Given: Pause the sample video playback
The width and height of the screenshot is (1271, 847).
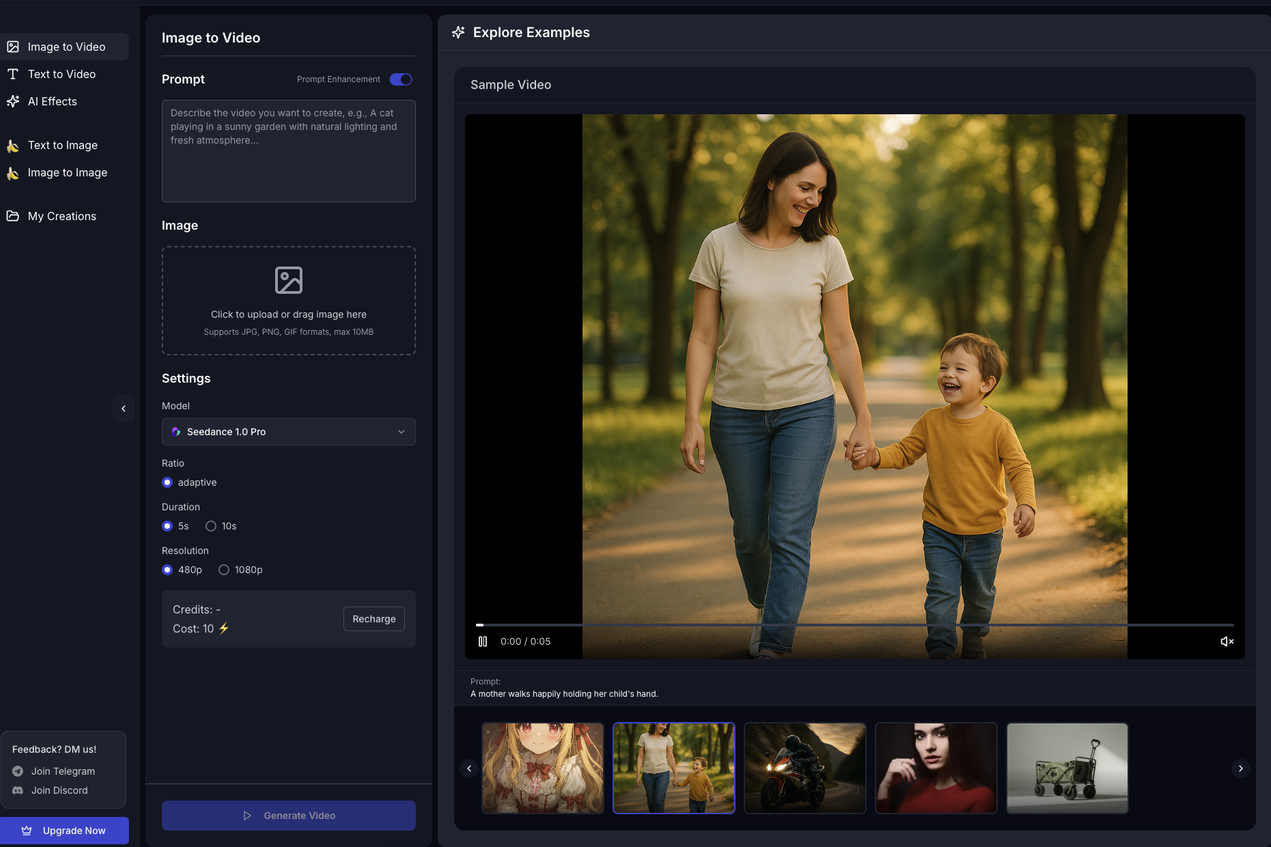Looking at the screenshot, I should tap(482, 641).
